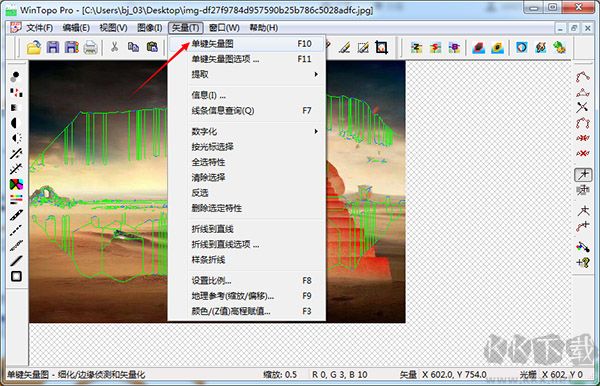Choose 颜色/(Z值)高程赋值 F3 menu entry

coord(247,311)
